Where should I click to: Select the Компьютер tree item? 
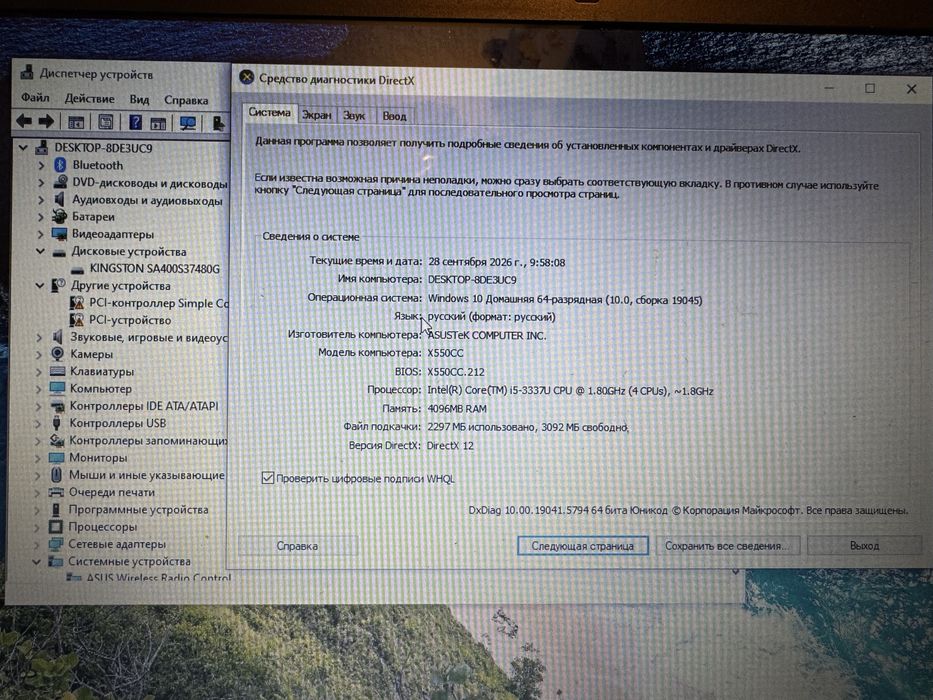pyautogui.click(x=101, y=389)
